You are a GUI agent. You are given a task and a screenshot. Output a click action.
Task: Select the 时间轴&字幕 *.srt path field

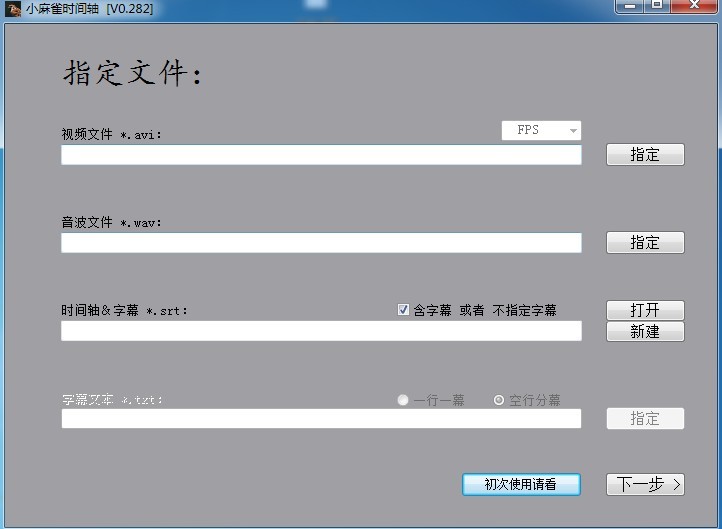coord(320,331)
